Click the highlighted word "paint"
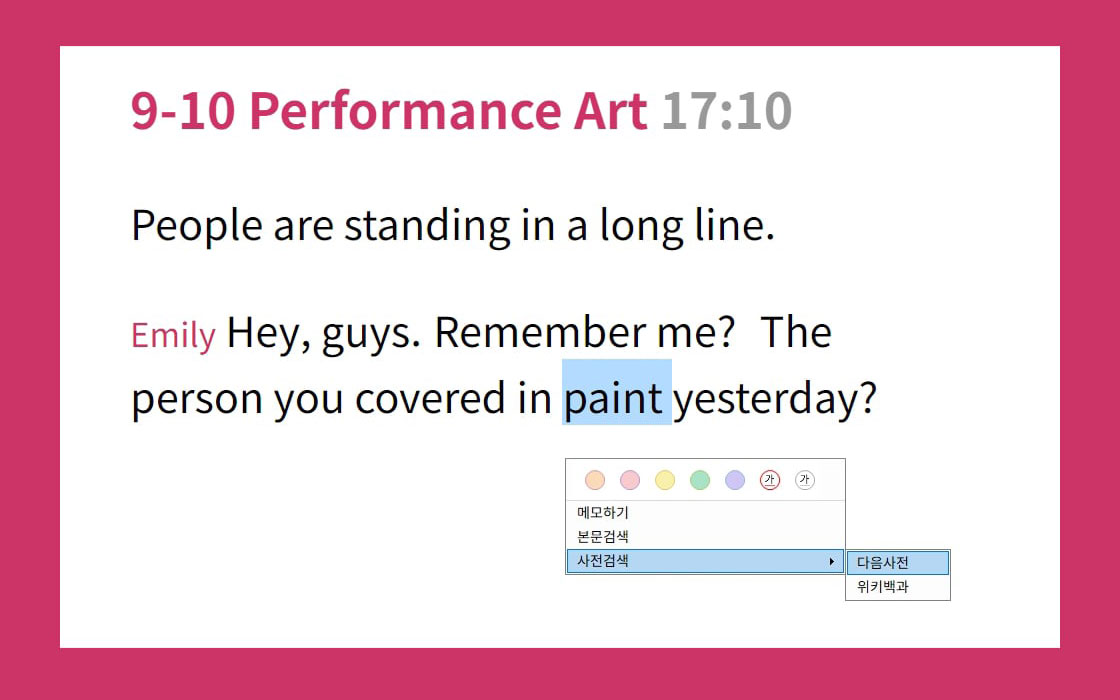This screenshot has height=700, width=1120. 615,398
